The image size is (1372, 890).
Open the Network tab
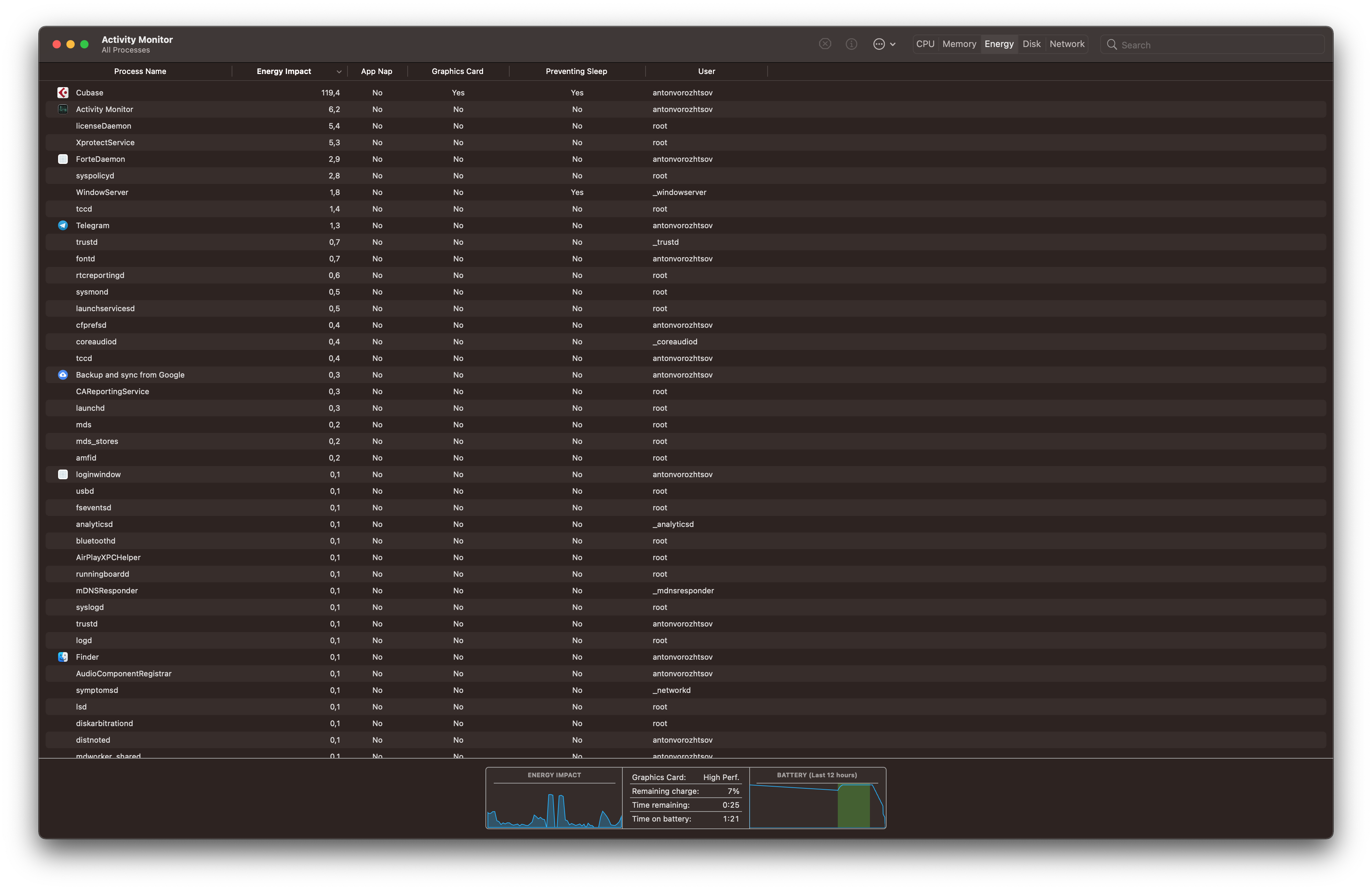pos(1066,44)
